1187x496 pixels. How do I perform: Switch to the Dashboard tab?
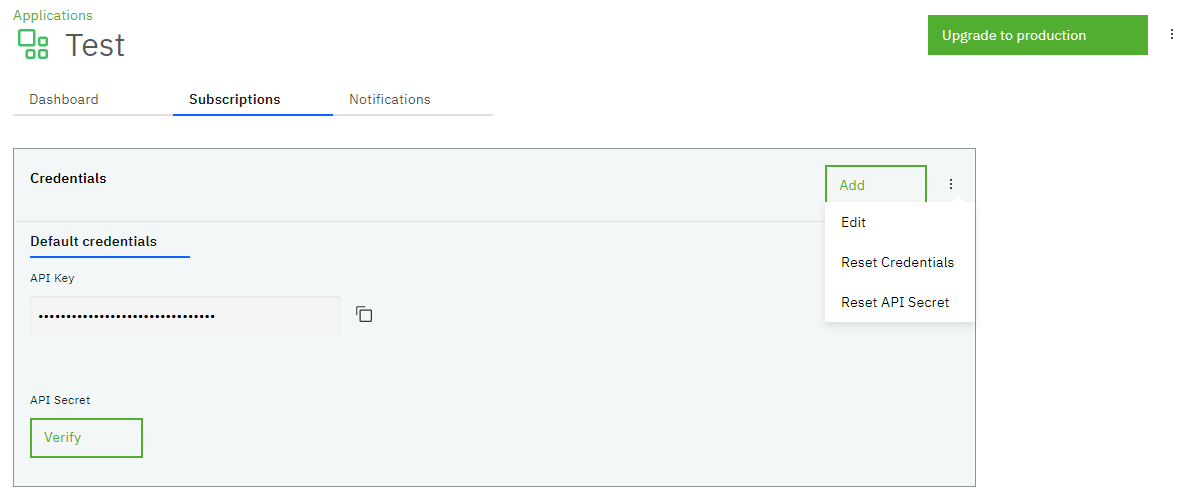click(x=64, y=99)
